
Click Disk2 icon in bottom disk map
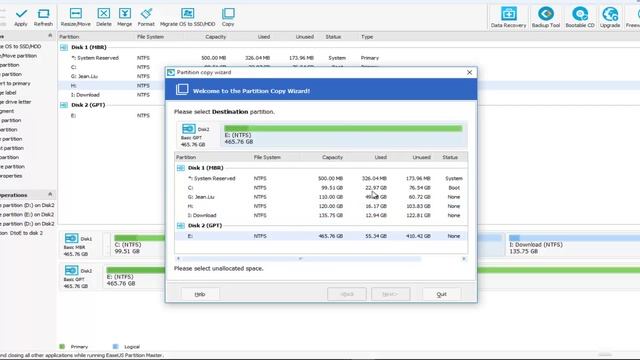coord(71,270)
